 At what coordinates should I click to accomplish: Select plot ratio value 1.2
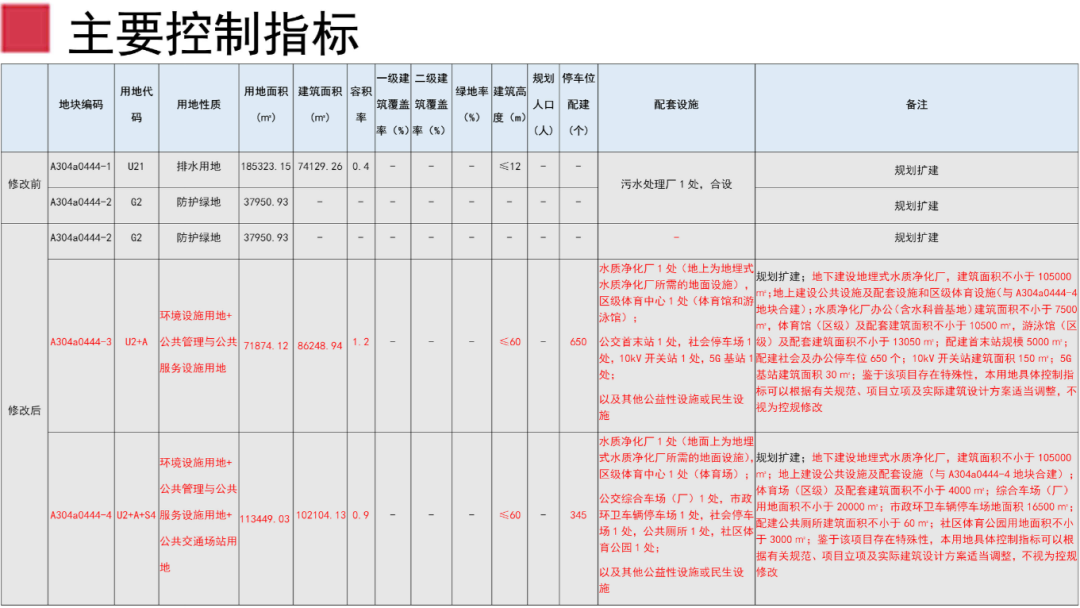click(x=361, y=342)
